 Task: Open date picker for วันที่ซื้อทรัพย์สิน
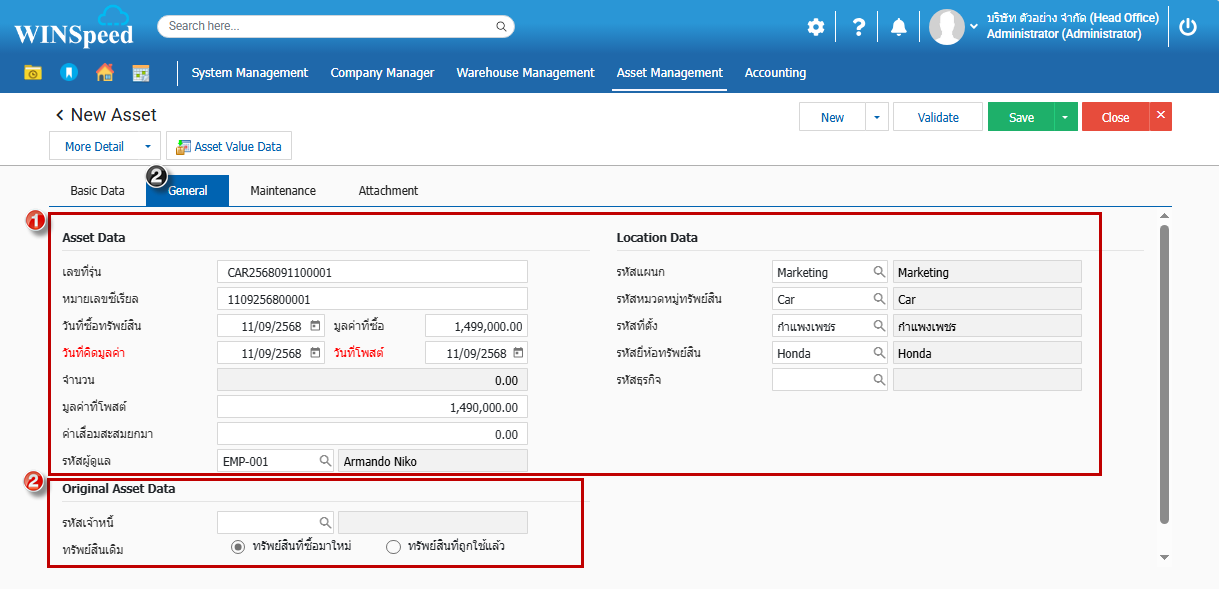click(x=315, y=326)
